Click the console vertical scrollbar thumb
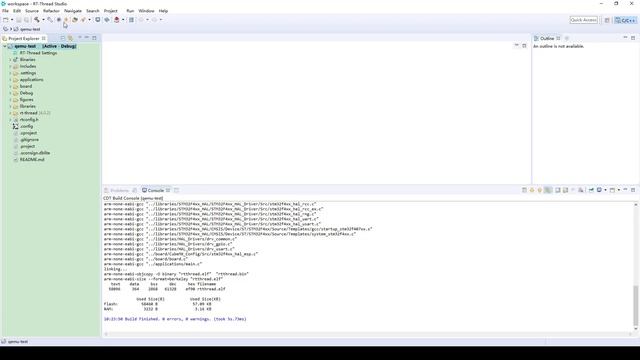Viewport: 640px width, 360px height. tap(636, 305)
